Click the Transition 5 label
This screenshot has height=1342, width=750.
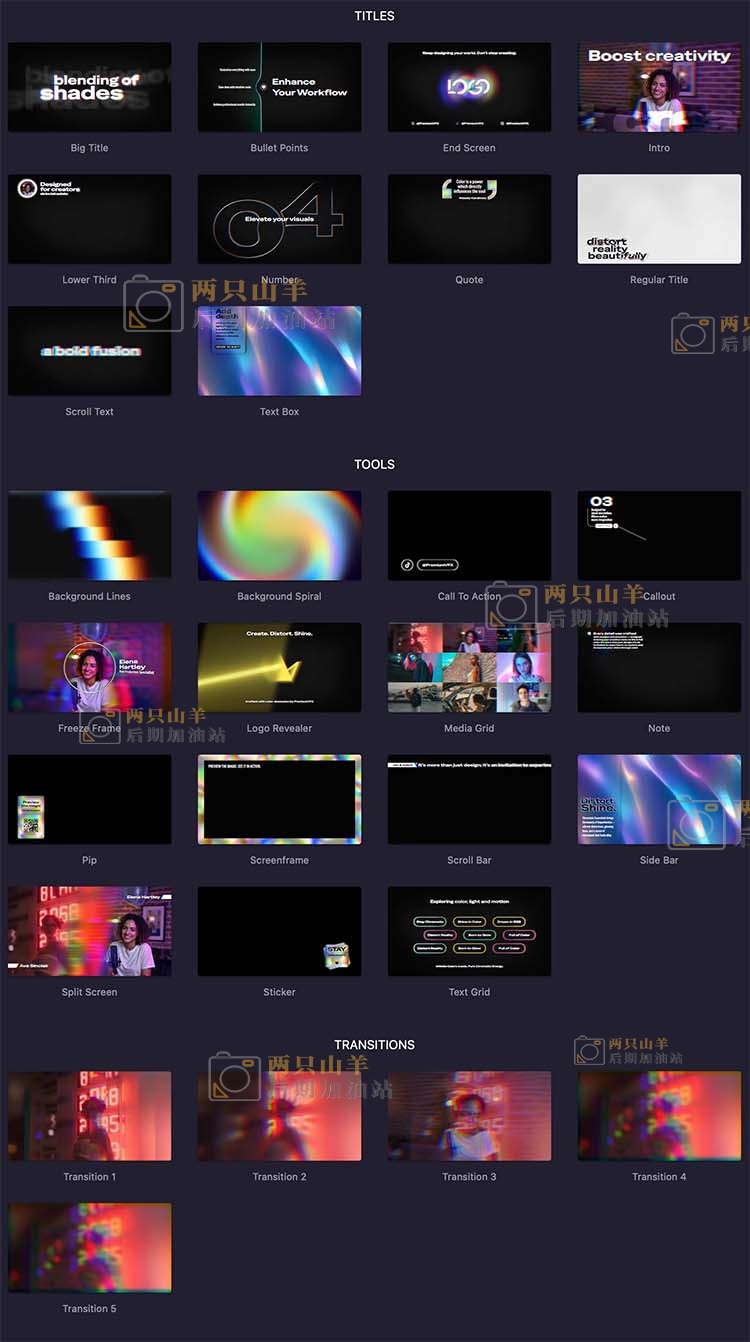(89, 1308)
